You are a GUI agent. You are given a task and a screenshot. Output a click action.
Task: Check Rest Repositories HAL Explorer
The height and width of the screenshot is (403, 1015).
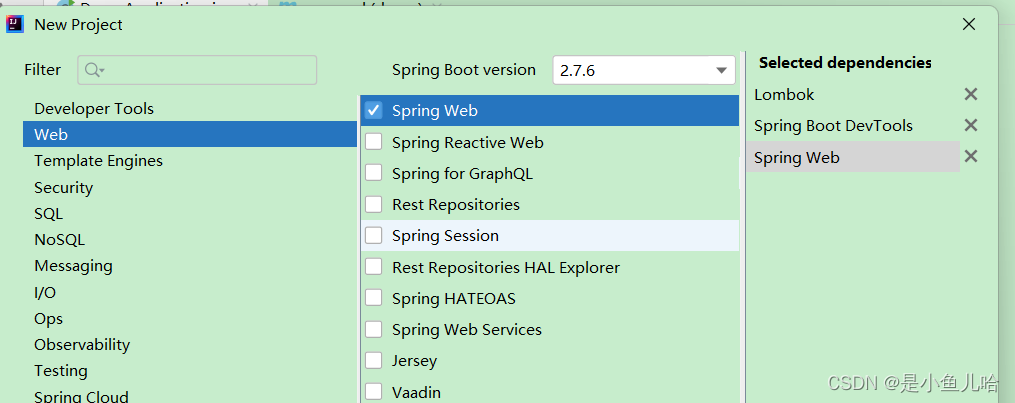click(374, 267)
